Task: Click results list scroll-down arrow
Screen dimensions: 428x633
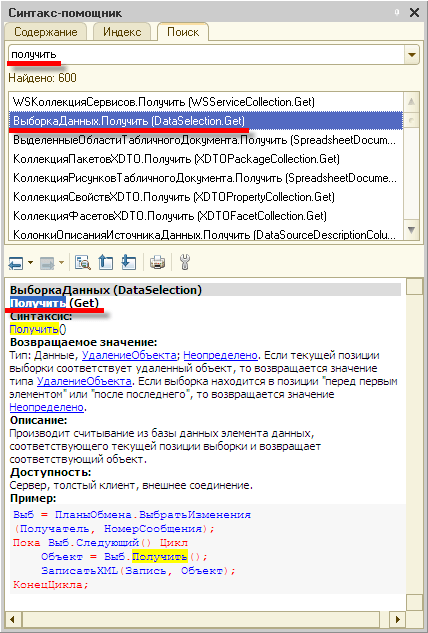Action: (411, 230)
